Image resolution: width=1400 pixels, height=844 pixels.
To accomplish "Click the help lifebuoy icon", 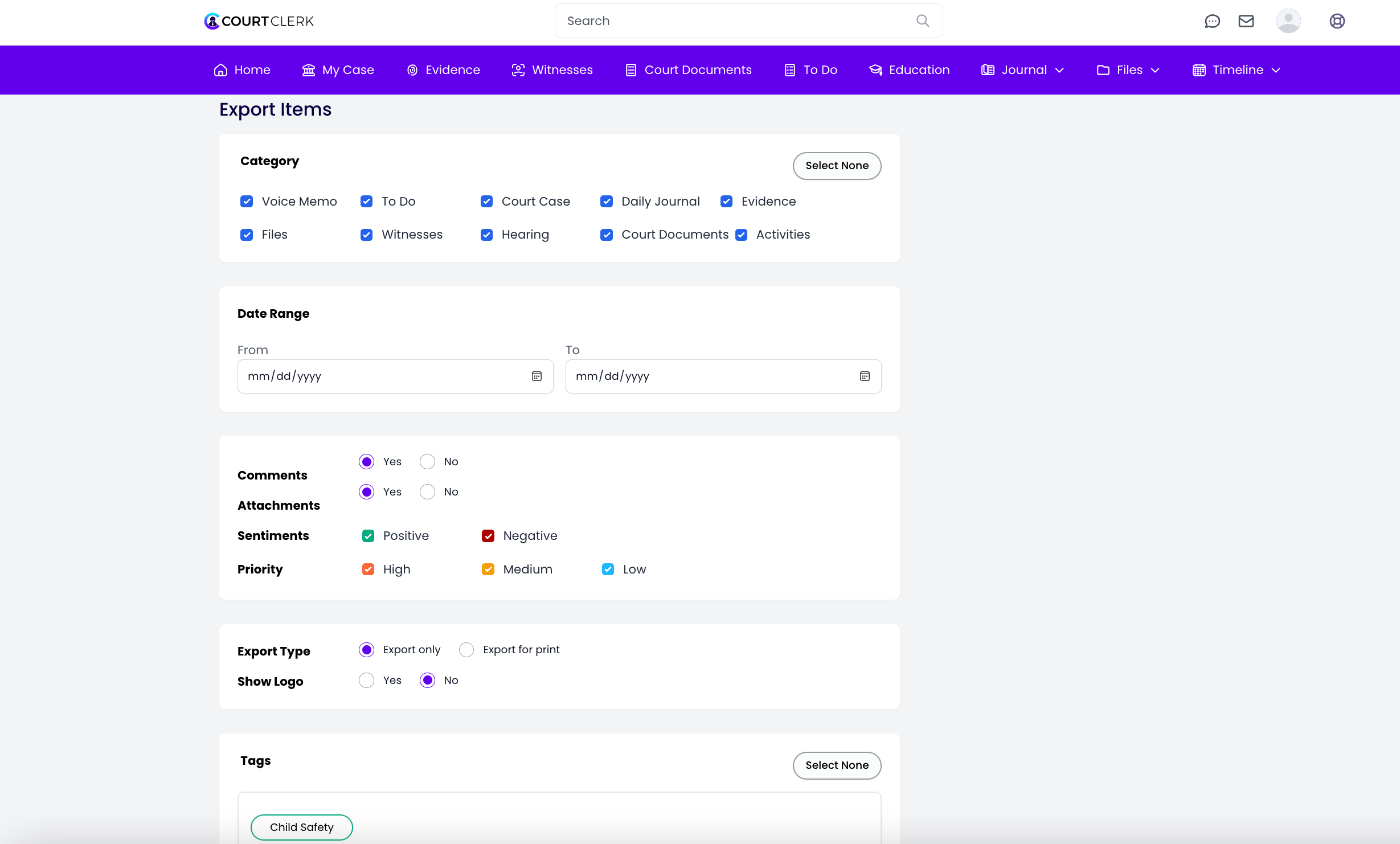I will tap(1337, 21).
